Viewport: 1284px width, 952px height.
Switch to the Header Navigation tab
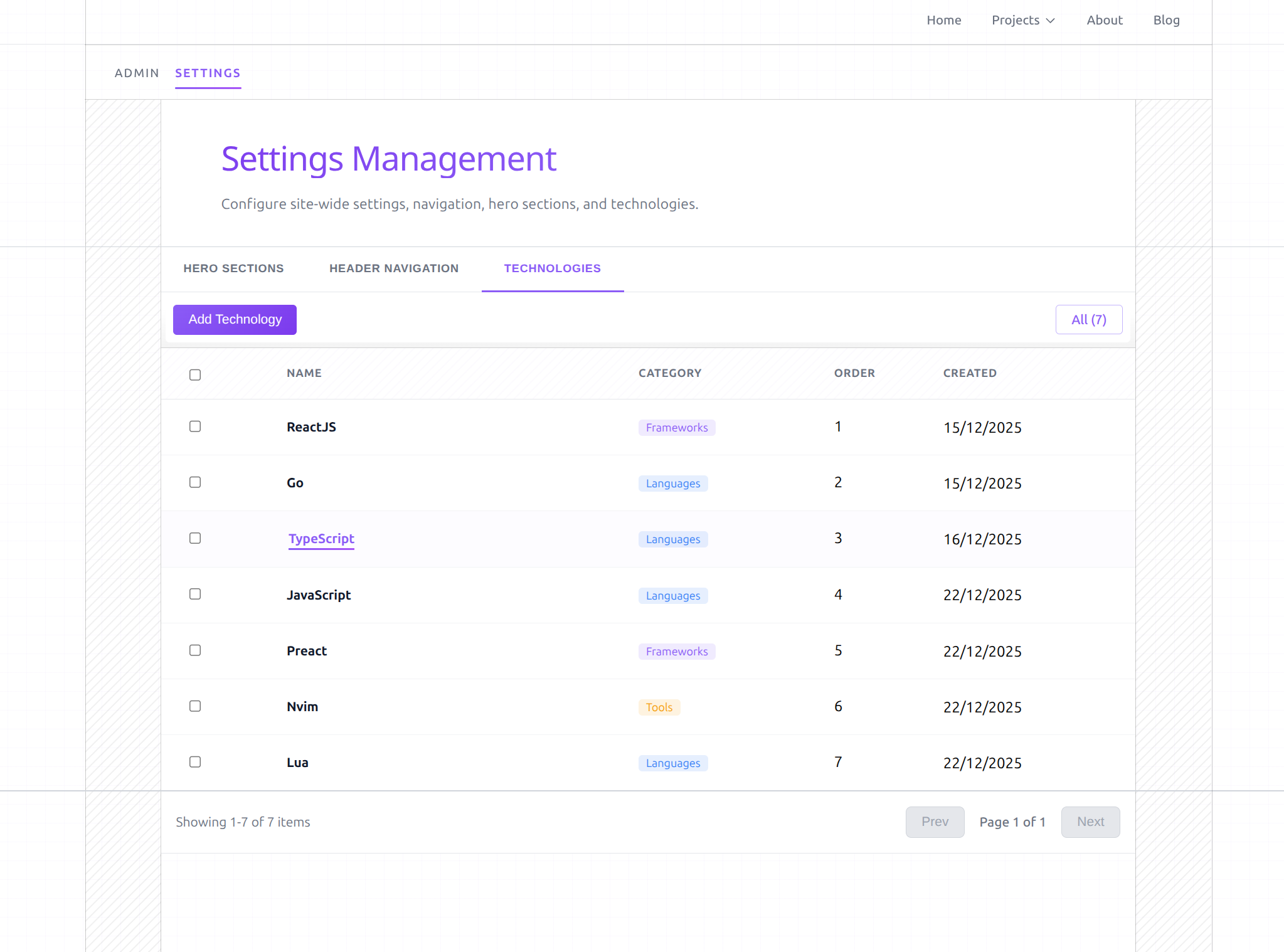[393, 268]
